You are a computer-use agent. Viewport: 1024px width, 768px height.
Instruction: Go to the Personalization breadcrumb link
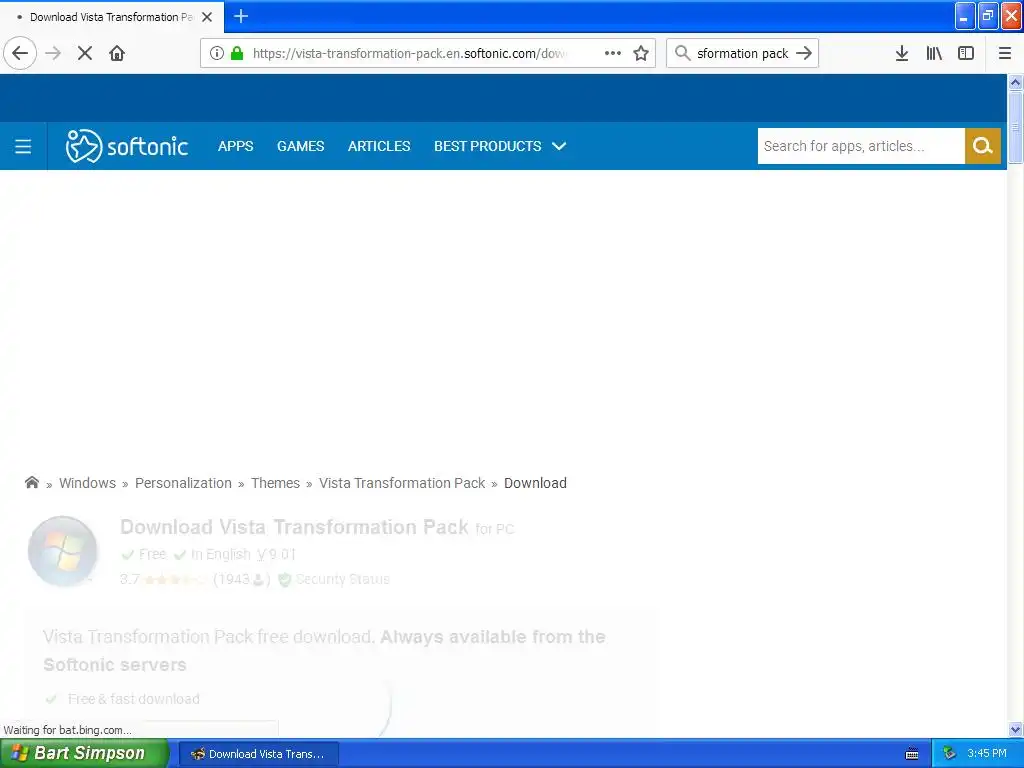point(183,483)
